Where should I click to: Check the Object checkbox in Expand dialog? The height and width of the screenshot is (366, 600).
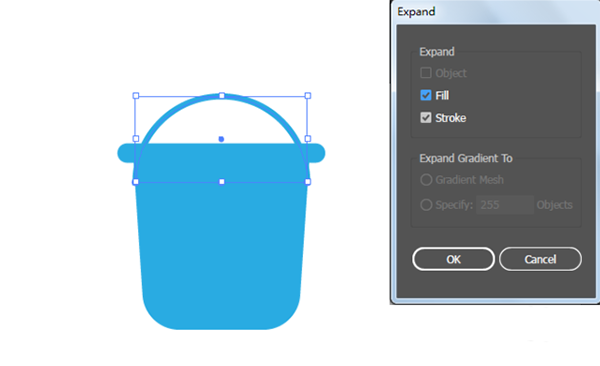pos(426,73)
